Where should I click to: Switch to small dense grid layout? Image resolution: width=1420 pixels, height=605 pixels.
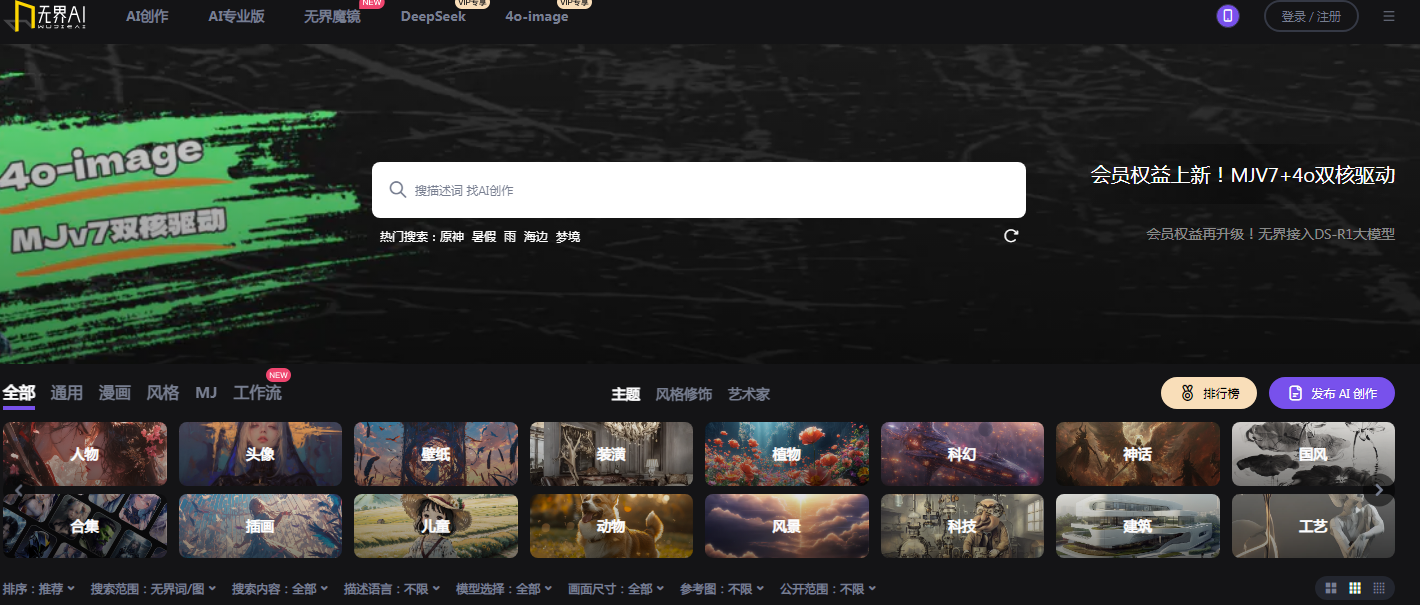[x=1379, y=588]
